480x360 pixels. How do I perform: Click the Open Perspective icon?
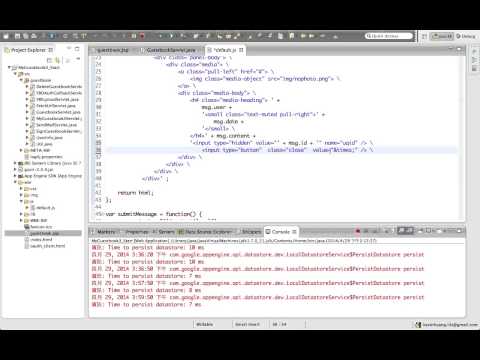(x=424, y=36)
